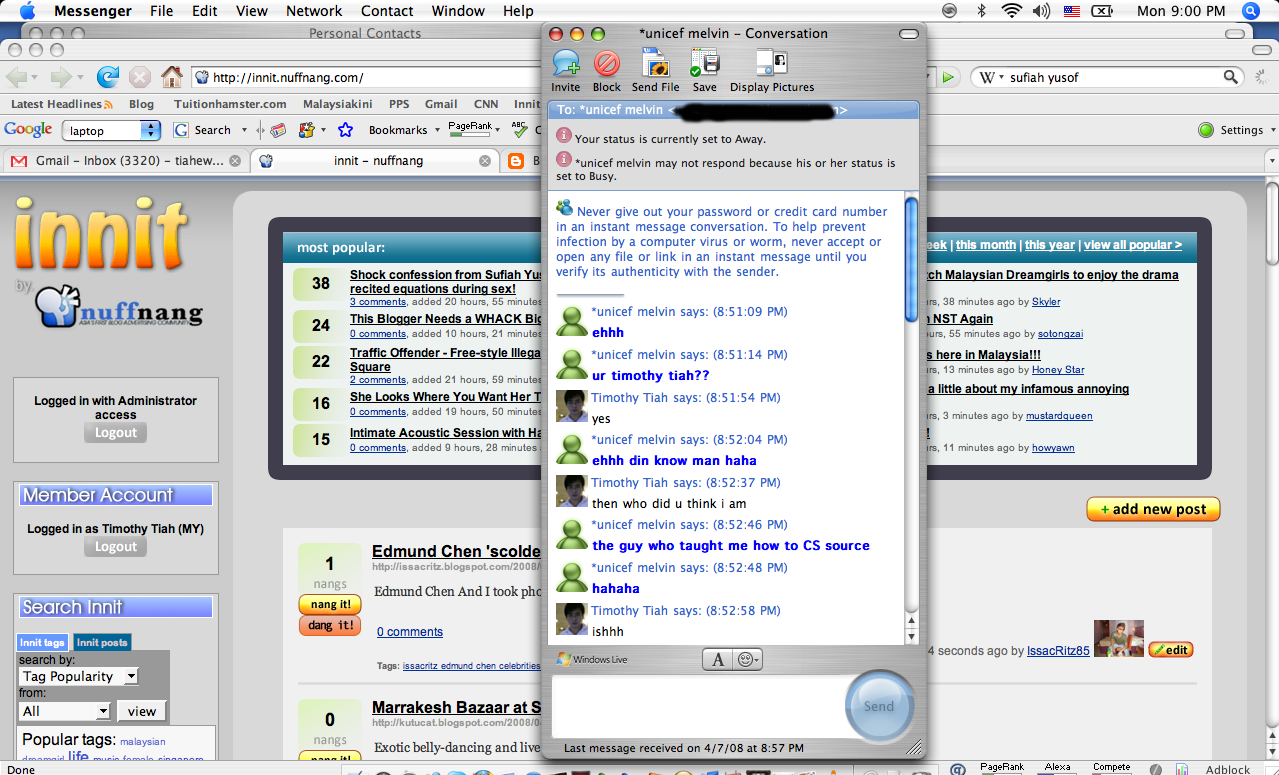Click the conversation scrollbar thumb
1279x775 pixels.
(x=911, y=260)
